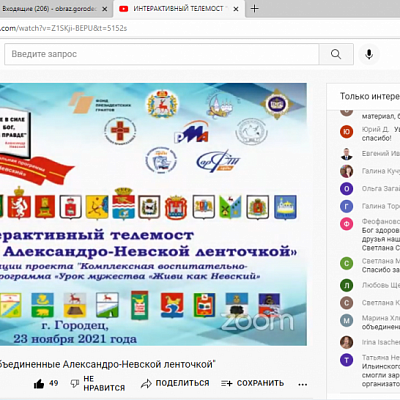Close the Входящие (206) mail tab
400x400 pixels.
click(105, 9)
